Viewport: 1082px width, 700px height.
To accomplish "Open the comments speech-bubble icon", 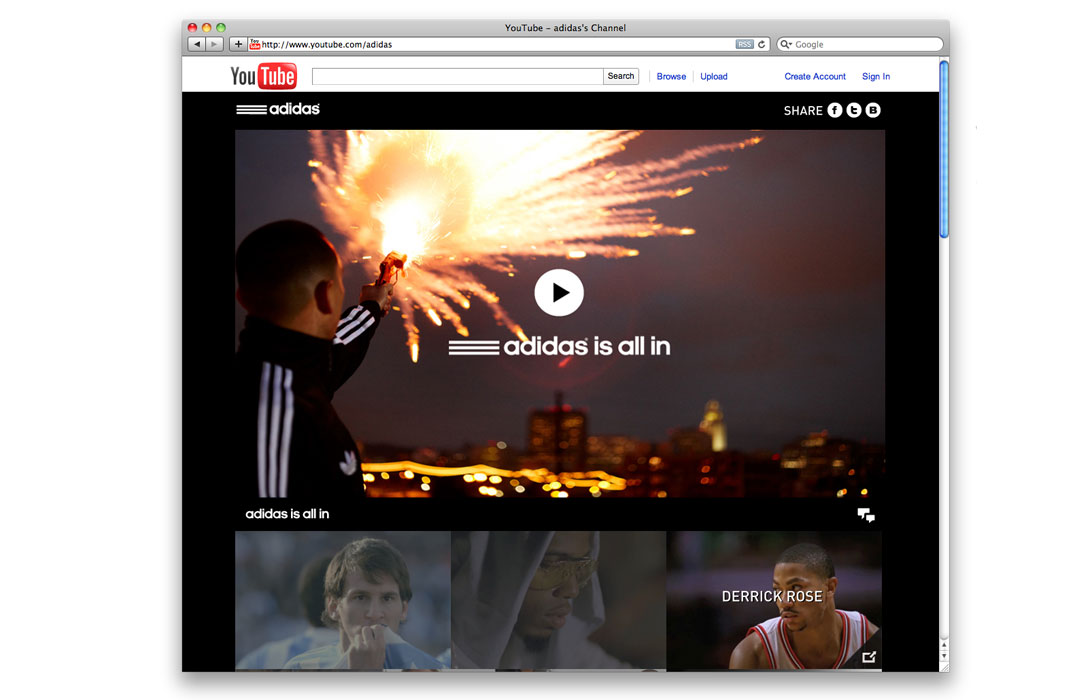I will coord(866,515).
